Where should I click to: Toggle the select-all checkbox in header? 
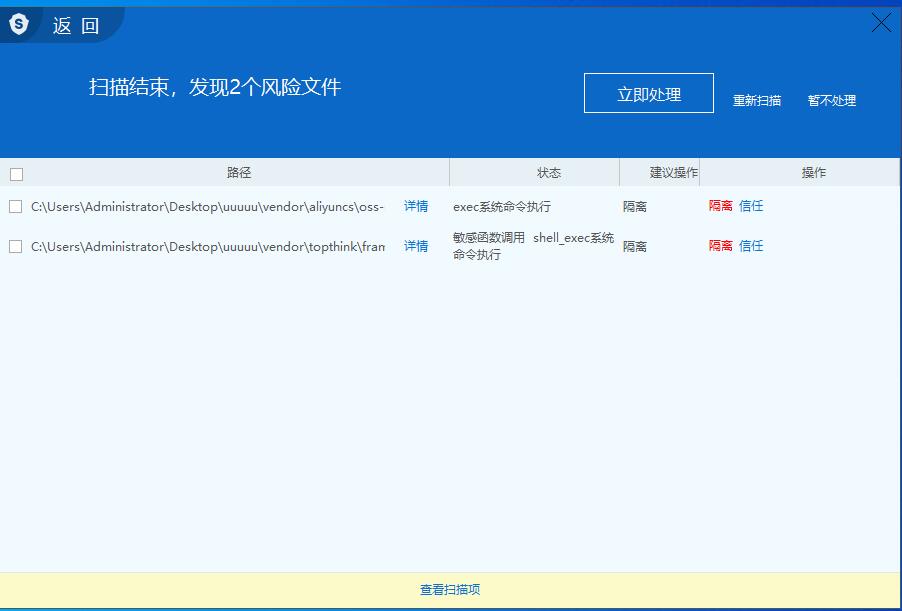[17, 174]
